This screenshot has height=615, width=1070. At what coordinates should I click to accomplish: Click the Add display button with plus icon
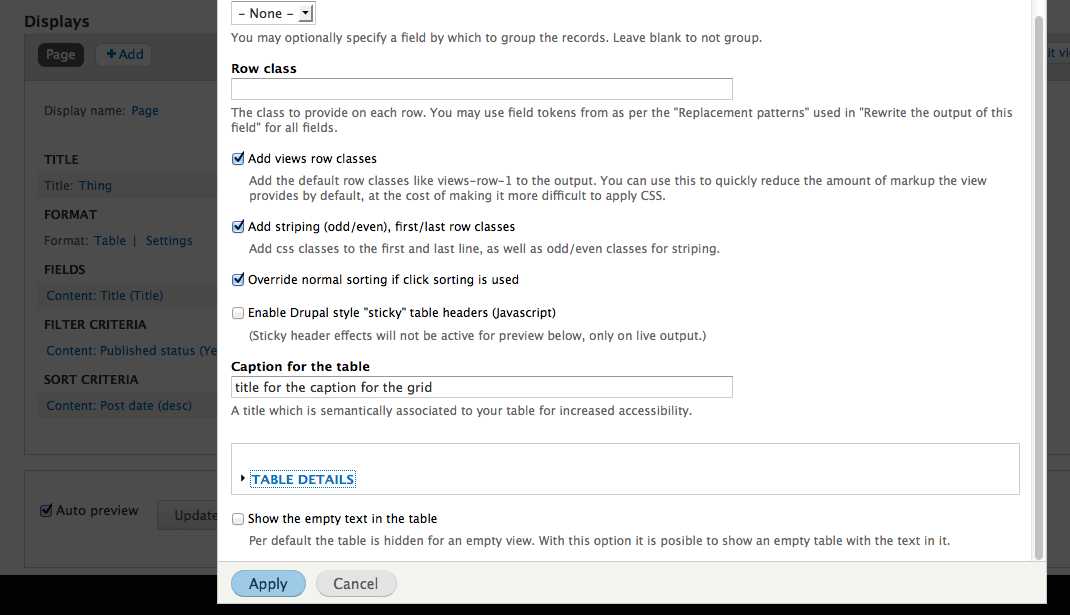pyautogui.click(x=123, y=54)
